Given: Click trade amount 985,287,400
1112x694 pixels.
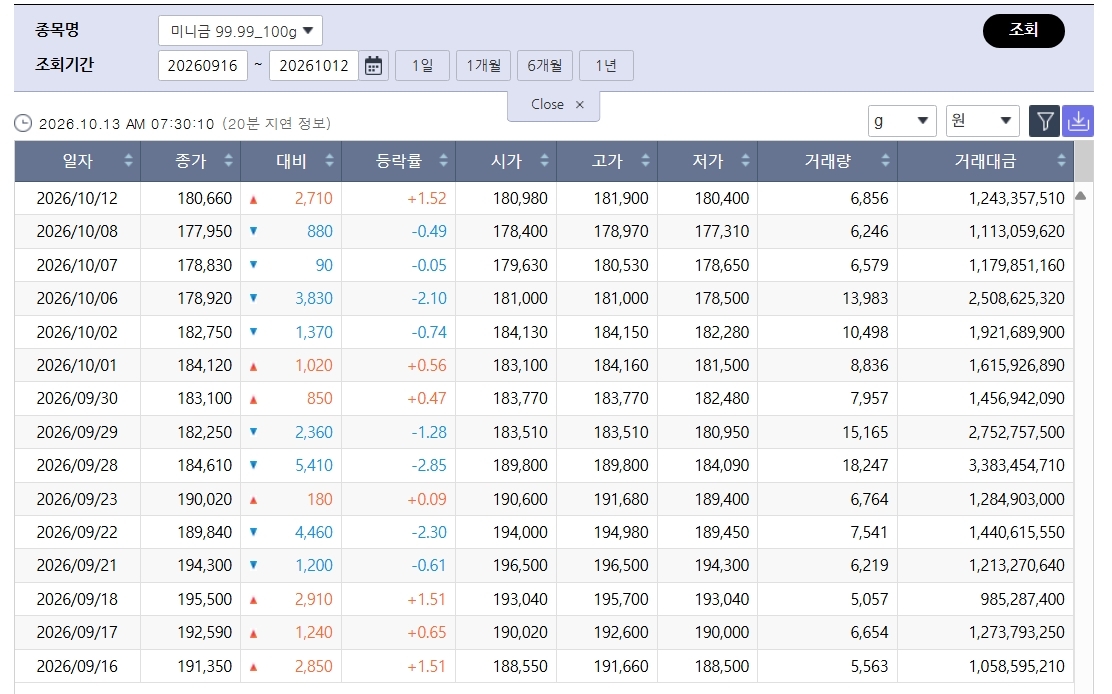Looking at the screenshot, I should tap(1023, 600).
